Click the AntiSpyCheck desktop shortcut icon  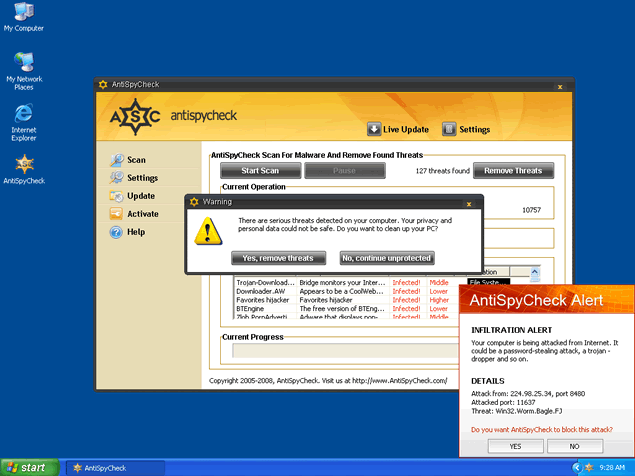coord(23,164)
